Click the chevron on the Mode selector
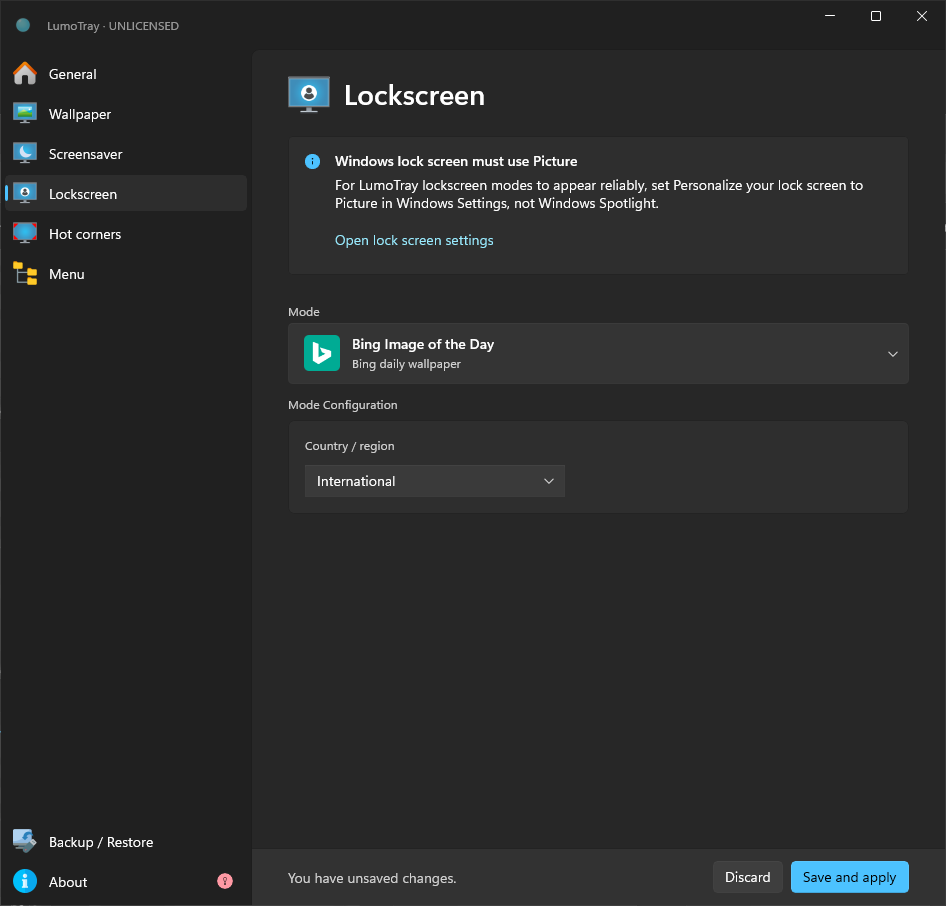The width and height of the screenshot is (946, 906). (x=892, y=354)
